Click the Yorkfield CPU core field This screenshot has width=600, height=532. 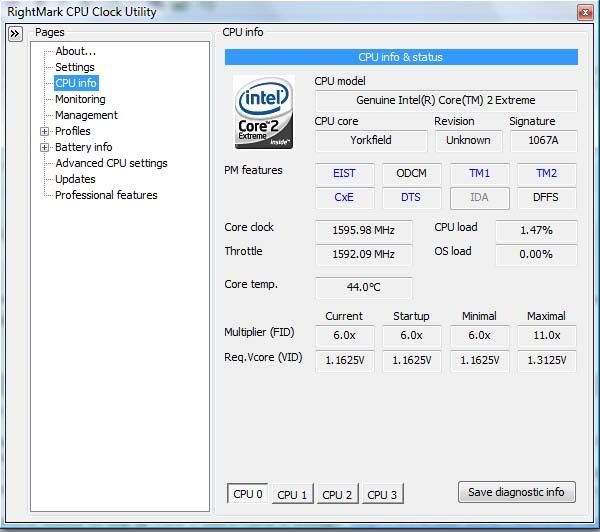point(371,140)
